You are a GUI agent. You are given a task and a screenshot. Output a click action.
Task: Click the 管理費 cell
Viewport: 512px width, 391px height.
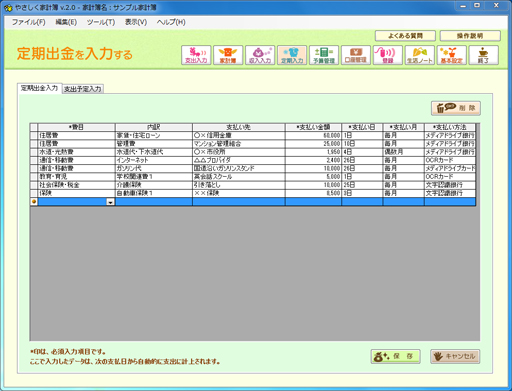(154, 144)
